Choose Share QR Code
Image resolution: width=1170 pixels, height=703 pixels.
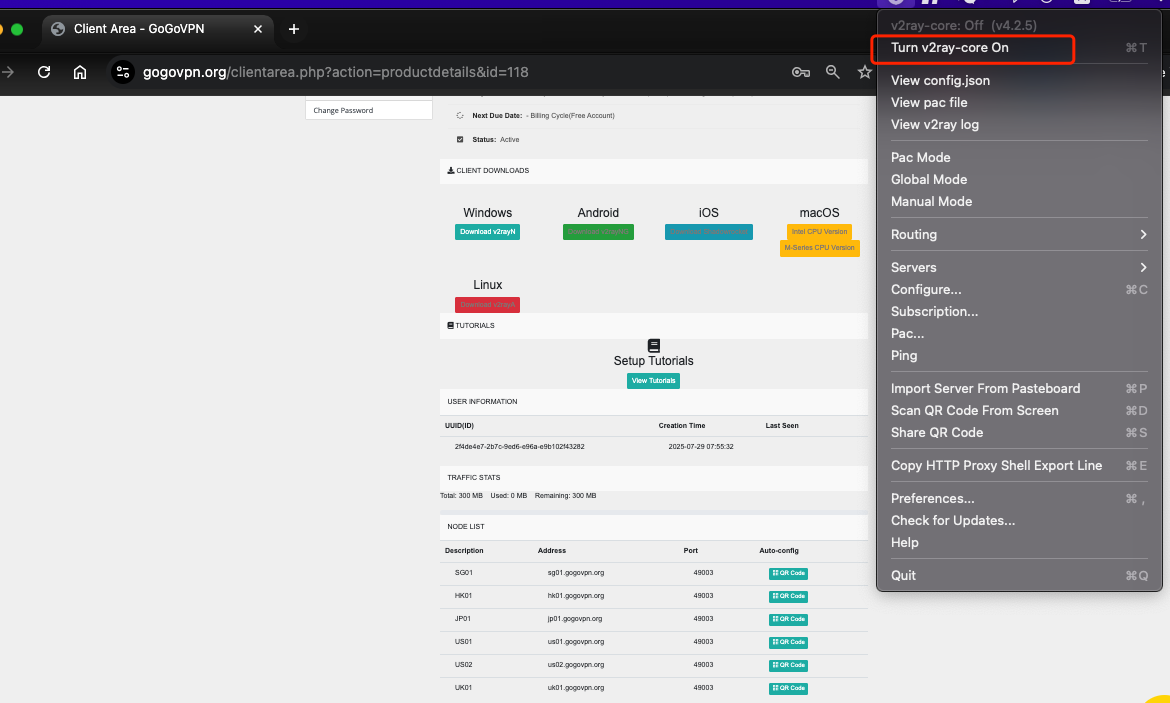pos(1019,432)
